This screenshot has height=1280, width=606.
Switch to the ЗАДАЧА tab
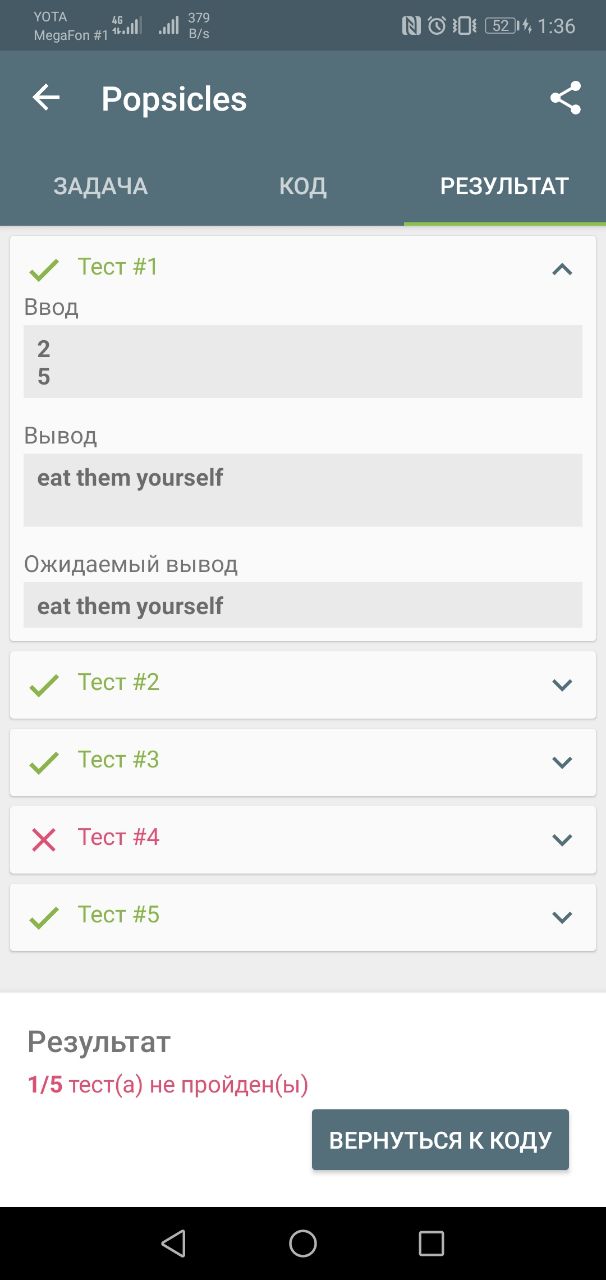pos(101,186)
